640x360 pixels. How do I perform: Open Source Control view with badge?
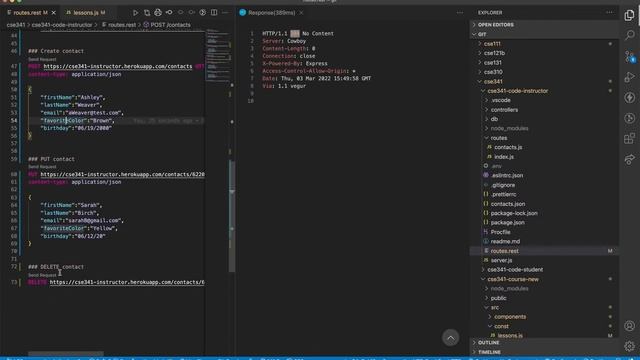[629, 56]
